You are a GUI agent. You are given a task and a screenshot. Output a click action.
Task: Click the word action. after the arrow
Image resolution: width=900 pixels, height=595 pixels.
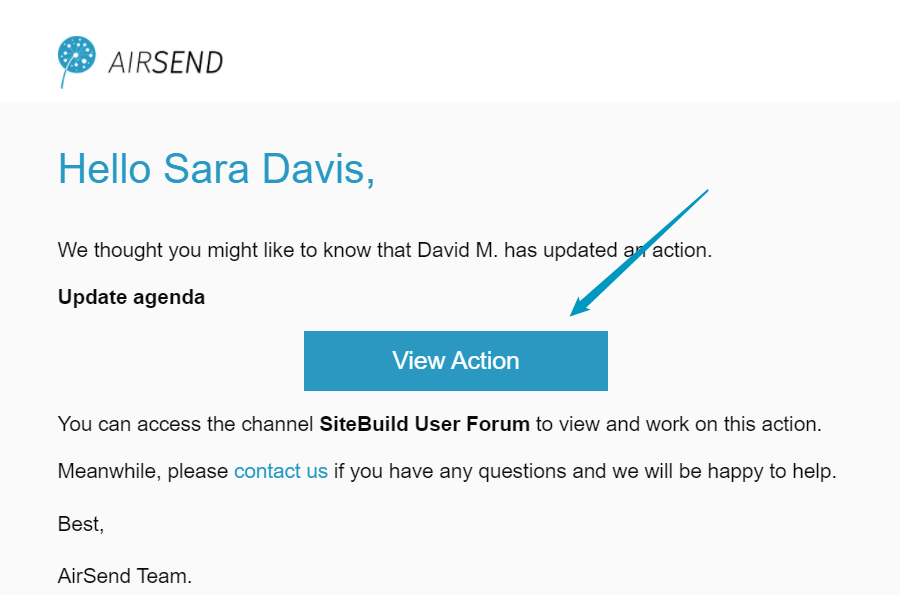(682, 250)
